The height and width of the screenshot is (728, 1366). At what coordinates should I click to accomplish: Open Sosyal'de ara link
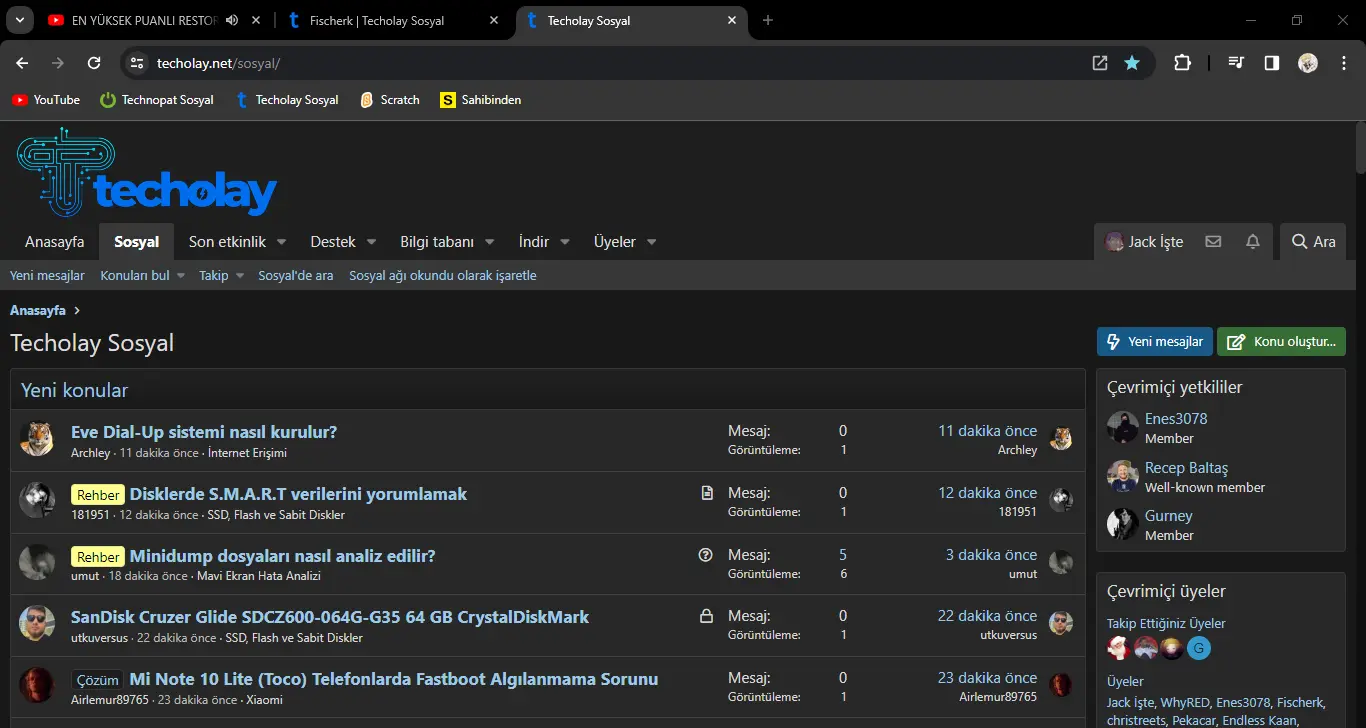pos(296,275)
